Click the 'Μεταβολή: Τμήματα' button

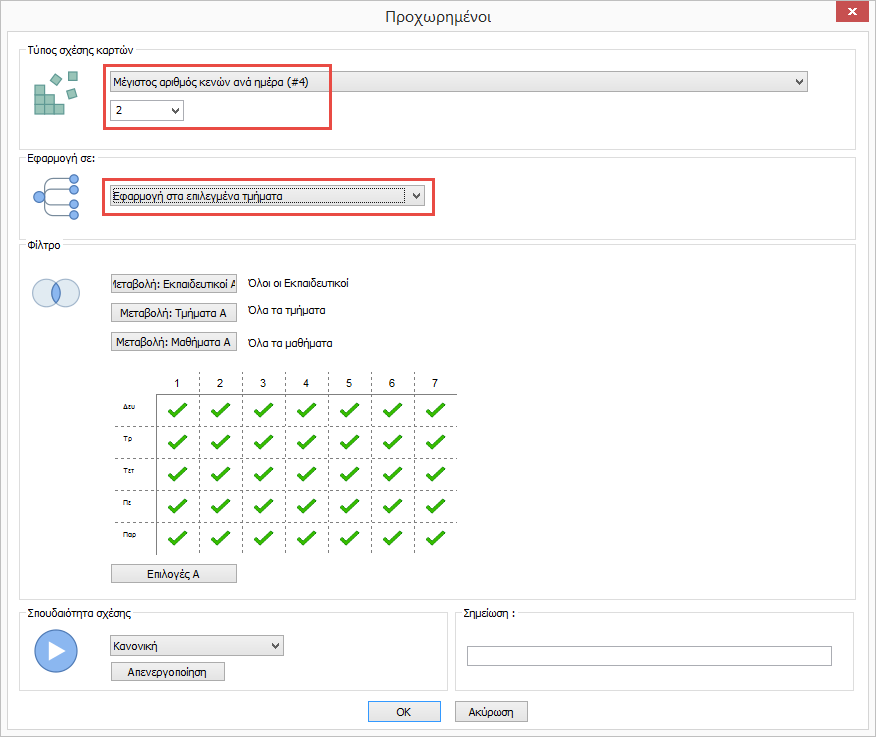[x=173, y=313]
